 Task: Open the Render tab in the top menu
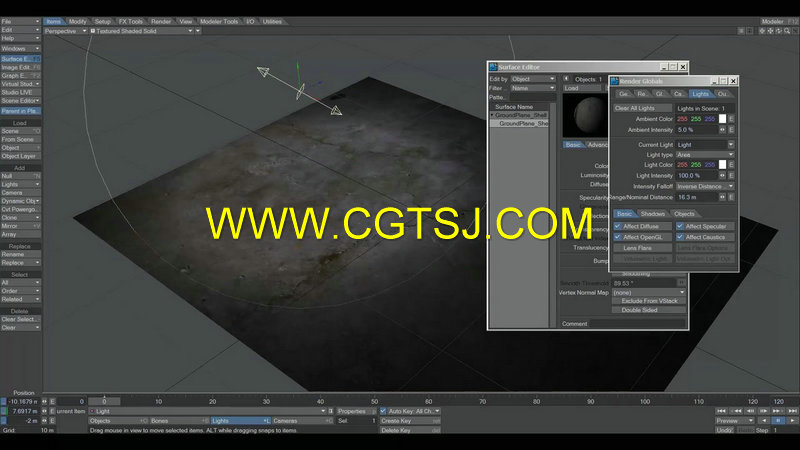pos(161,21)
